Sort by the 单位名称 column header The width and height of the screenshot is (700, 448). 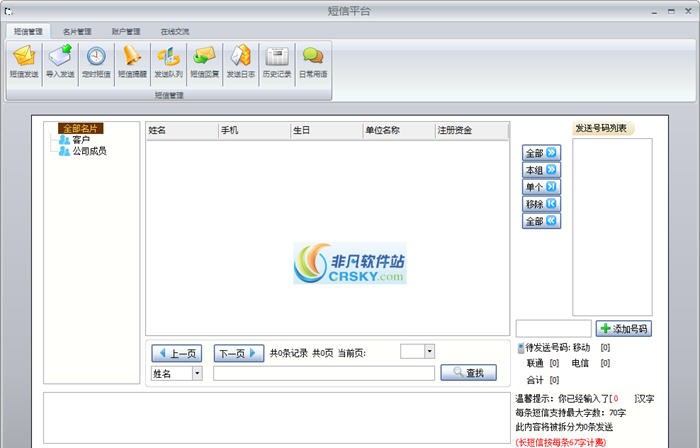point(399,130)
